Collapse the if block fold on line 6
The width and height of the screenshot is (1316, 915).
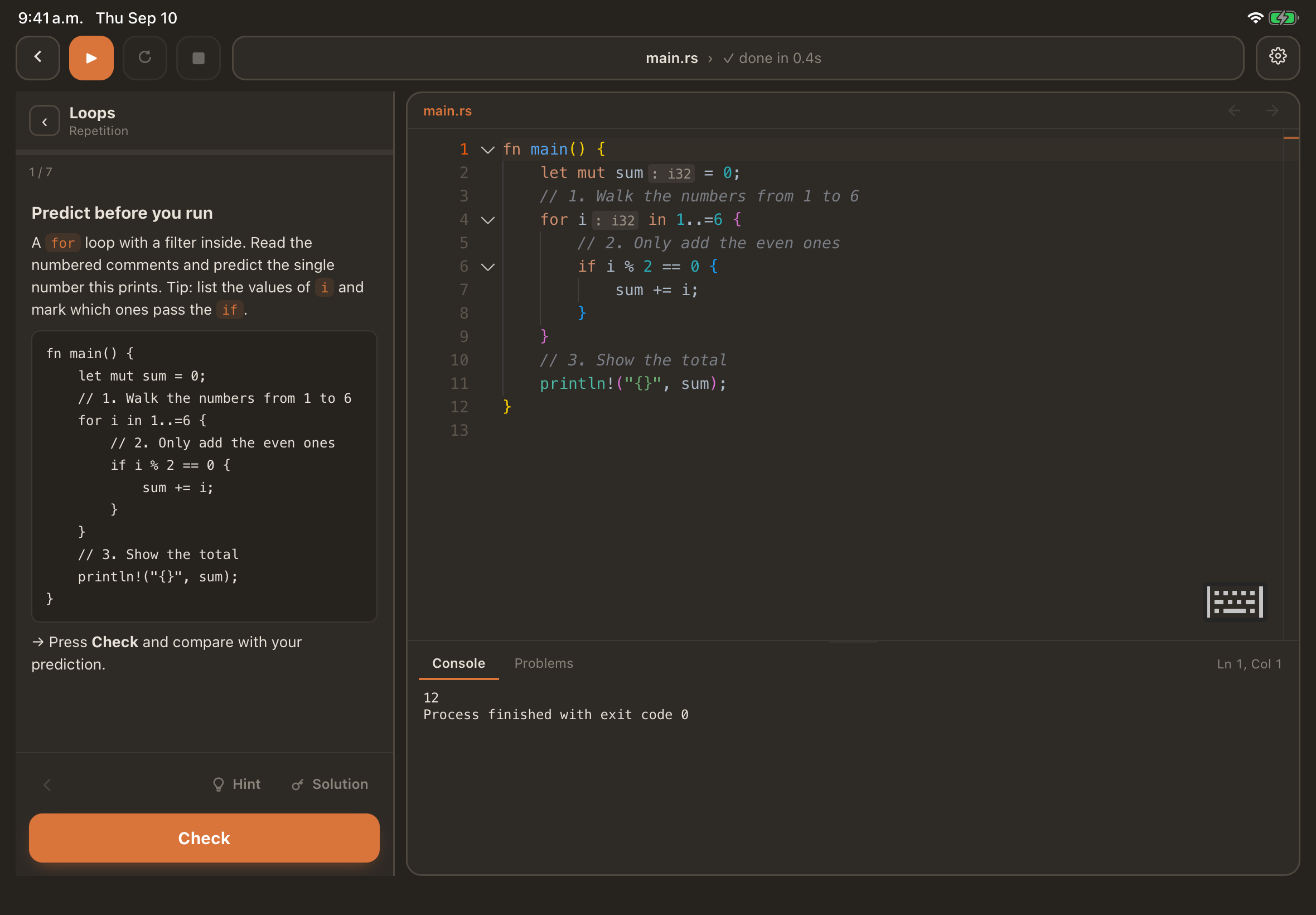tap(487, 267)
